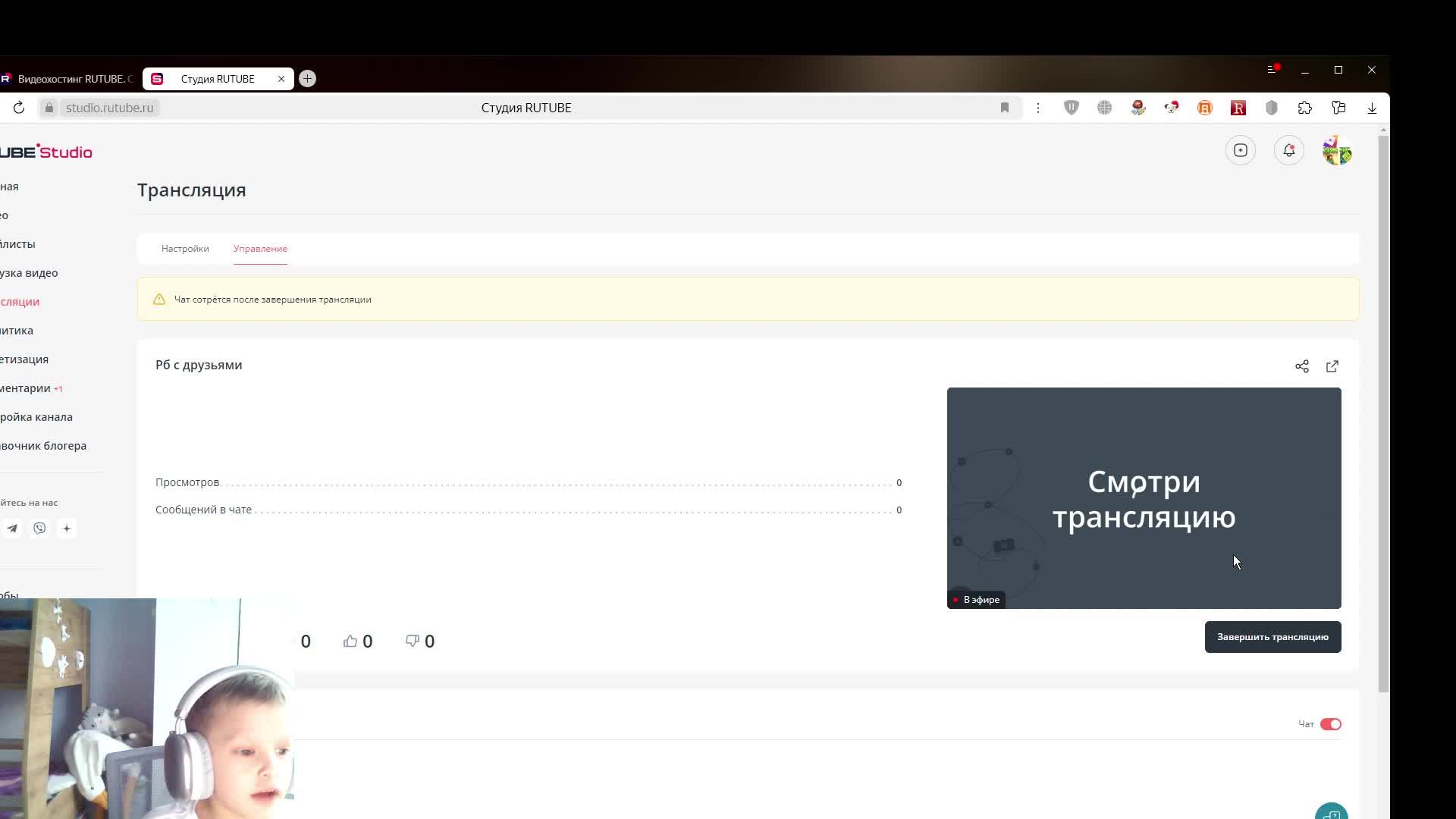Screen dimensions: 1456x819
Task: Open the channel avatar menu
Action: 1337,150
